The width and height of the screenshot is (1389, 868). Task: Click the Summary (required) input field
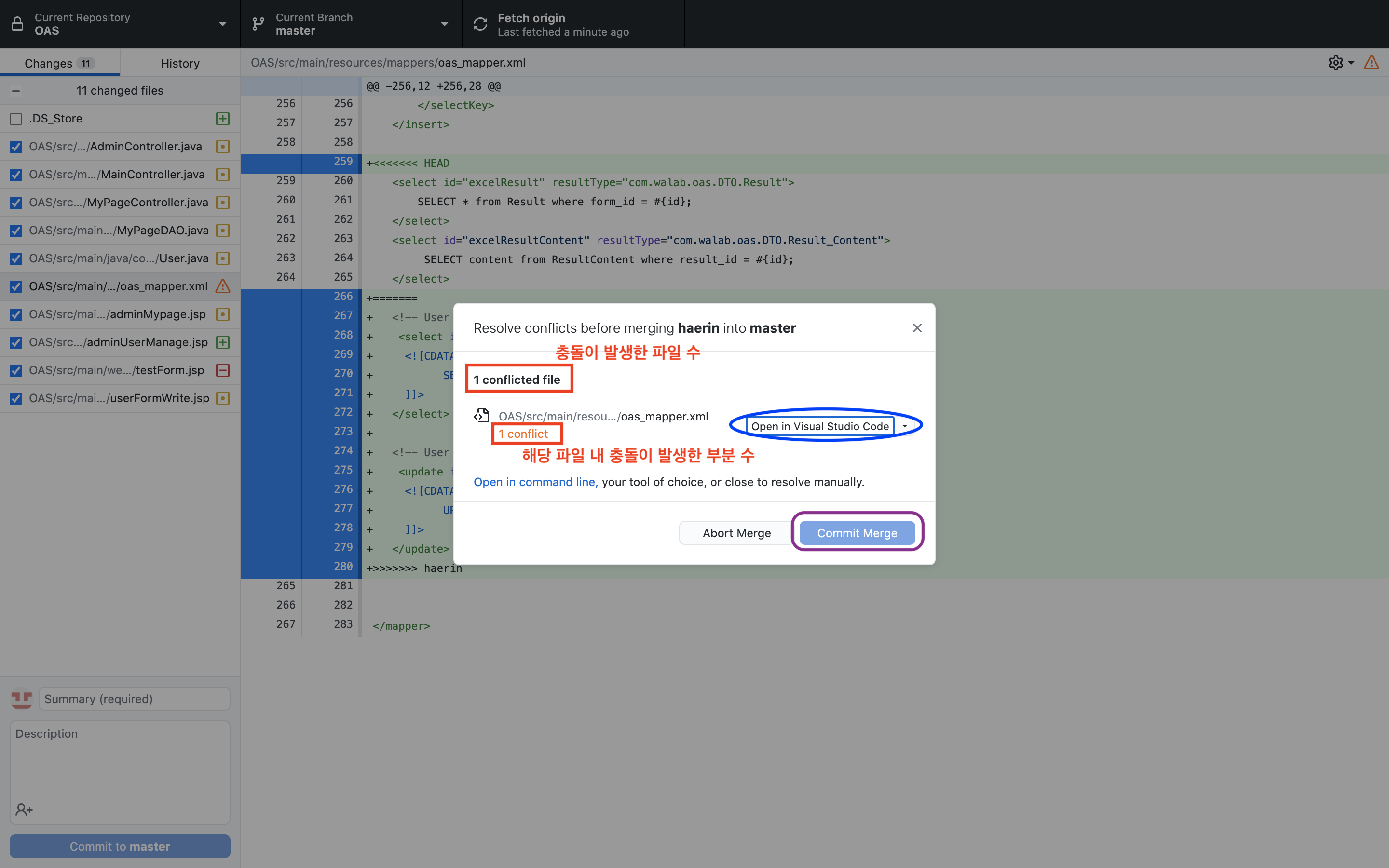pyautogui.click(x=134, y=699)
